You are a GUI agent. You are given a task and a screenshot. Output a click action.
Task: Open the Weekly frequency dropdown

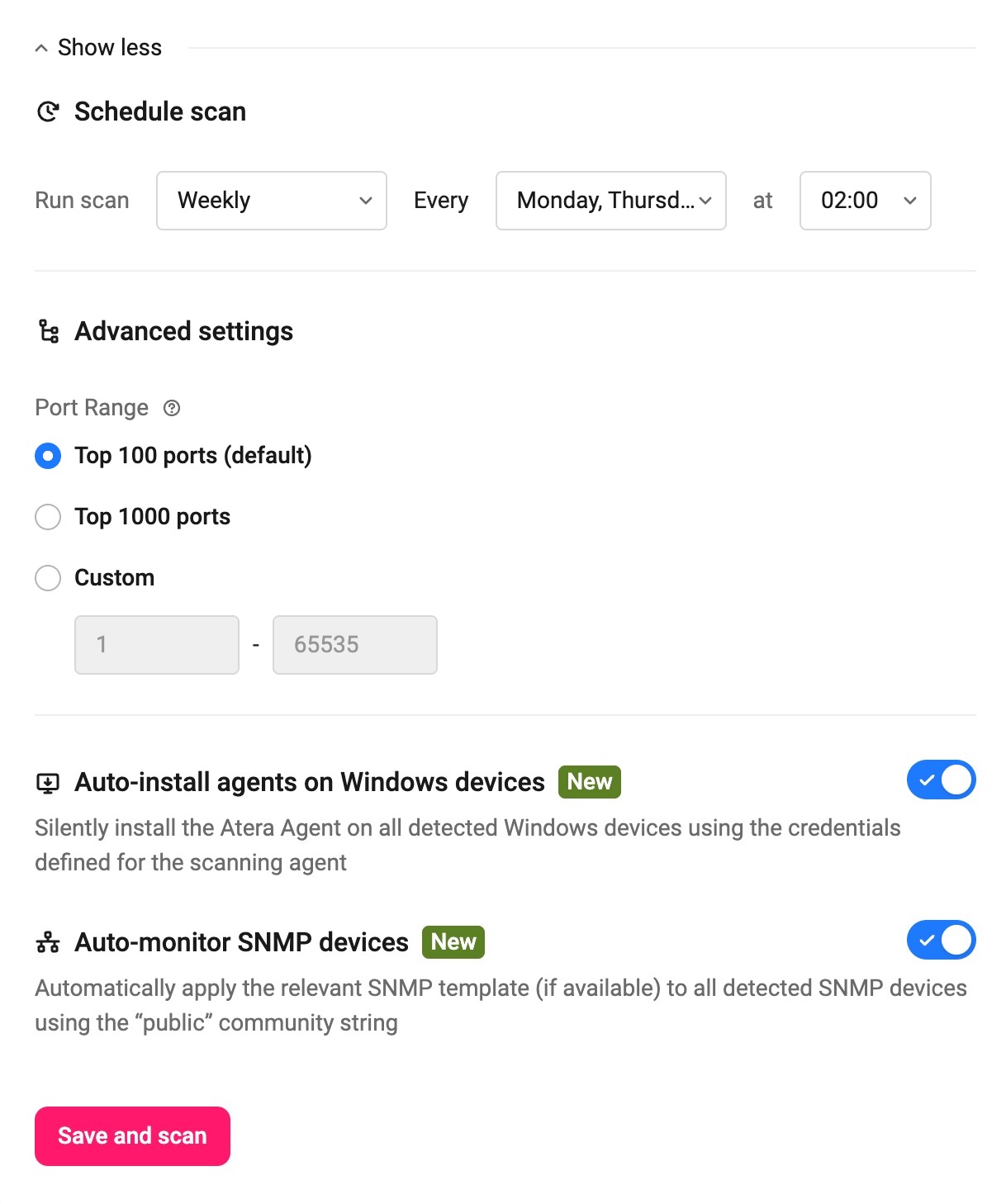pyautogui.click(x=272, y=201)
